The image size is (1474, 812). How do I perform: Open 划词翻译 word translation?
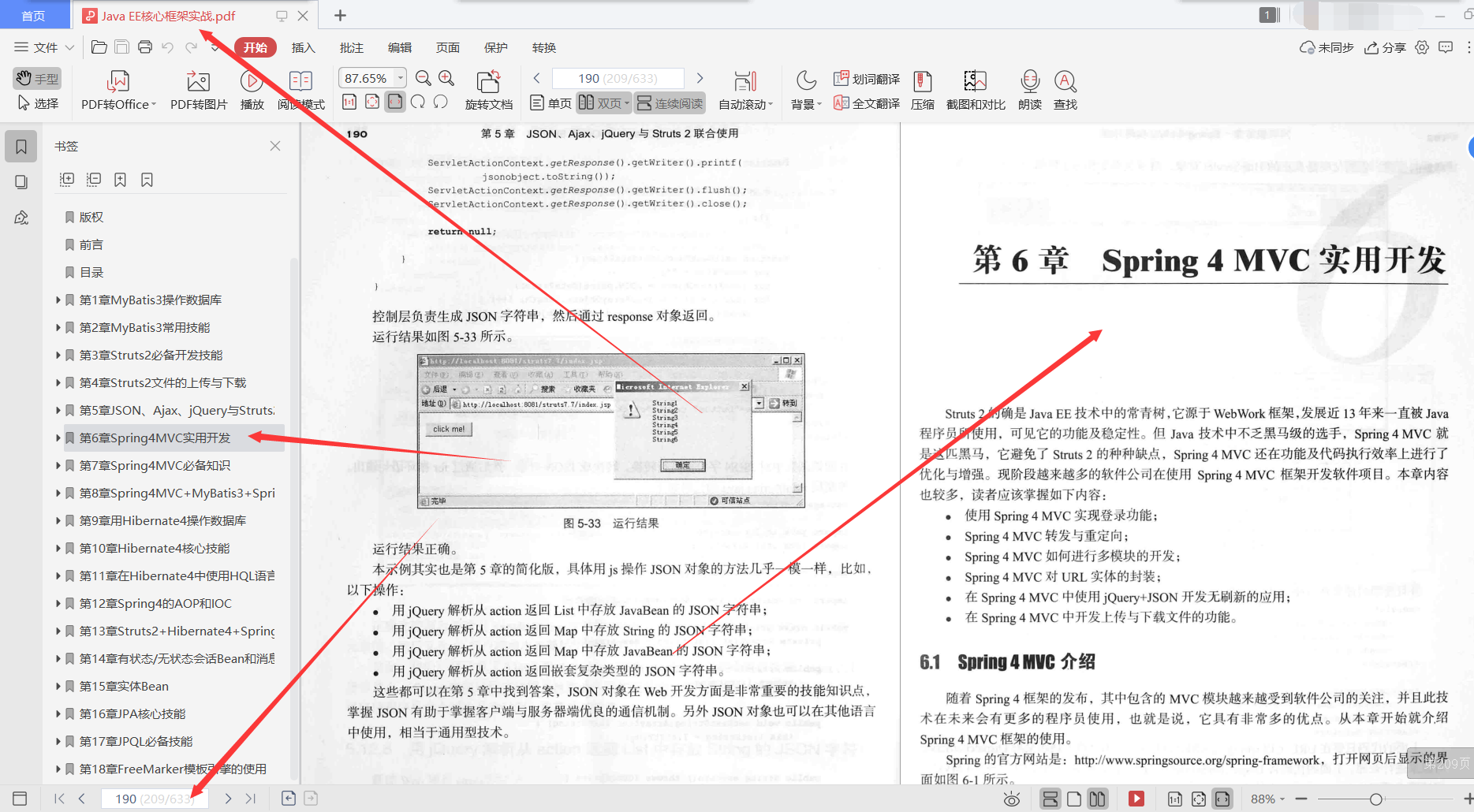[x=867, y=79]
